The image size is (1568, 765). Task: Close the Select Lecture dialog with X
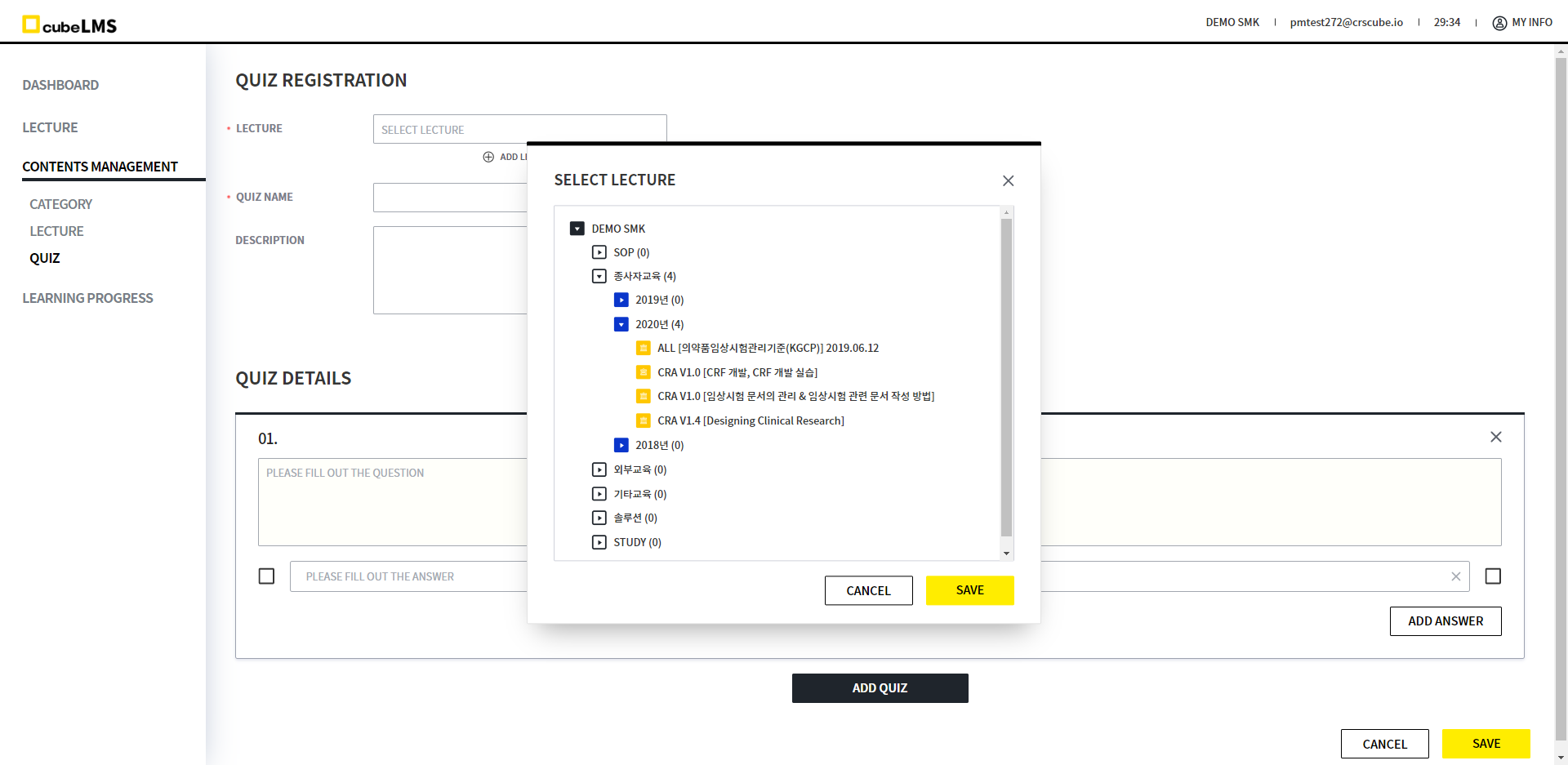(1008, 180)
